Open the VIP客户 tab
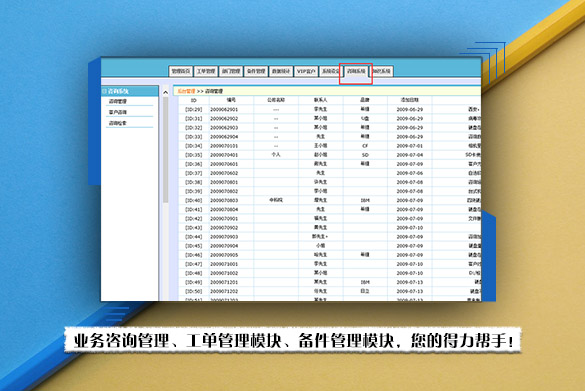This screenshot has width=585, height=391. coord(306,71)
